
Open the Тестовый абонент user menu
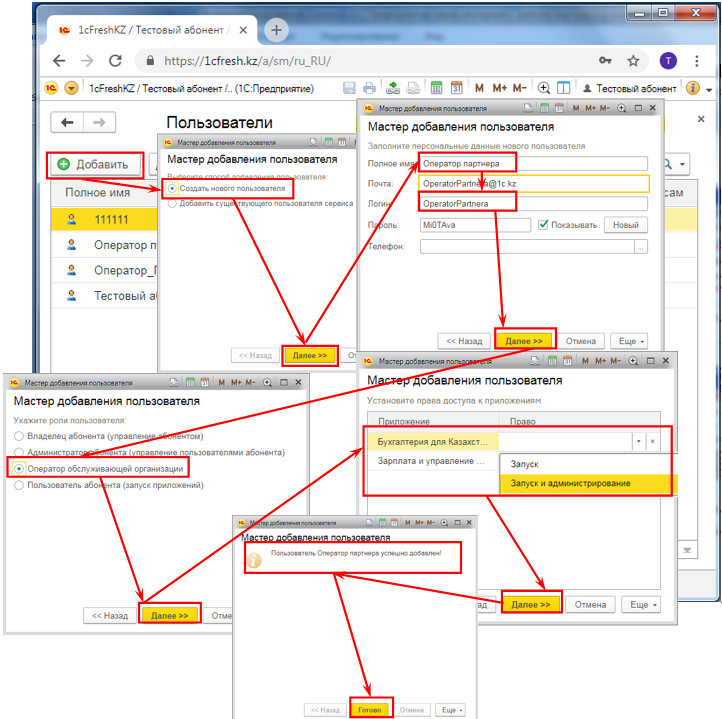point(629,88)
